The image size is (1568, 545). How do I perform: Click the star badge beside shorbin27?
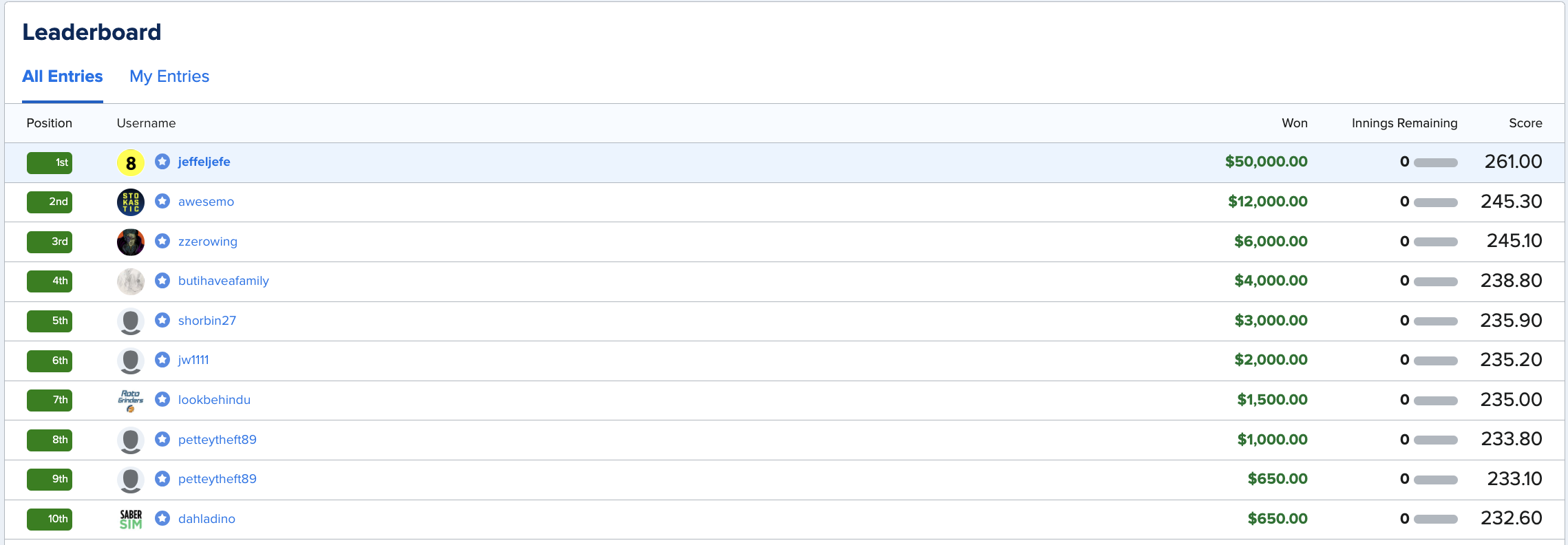[x=162, y=321]
